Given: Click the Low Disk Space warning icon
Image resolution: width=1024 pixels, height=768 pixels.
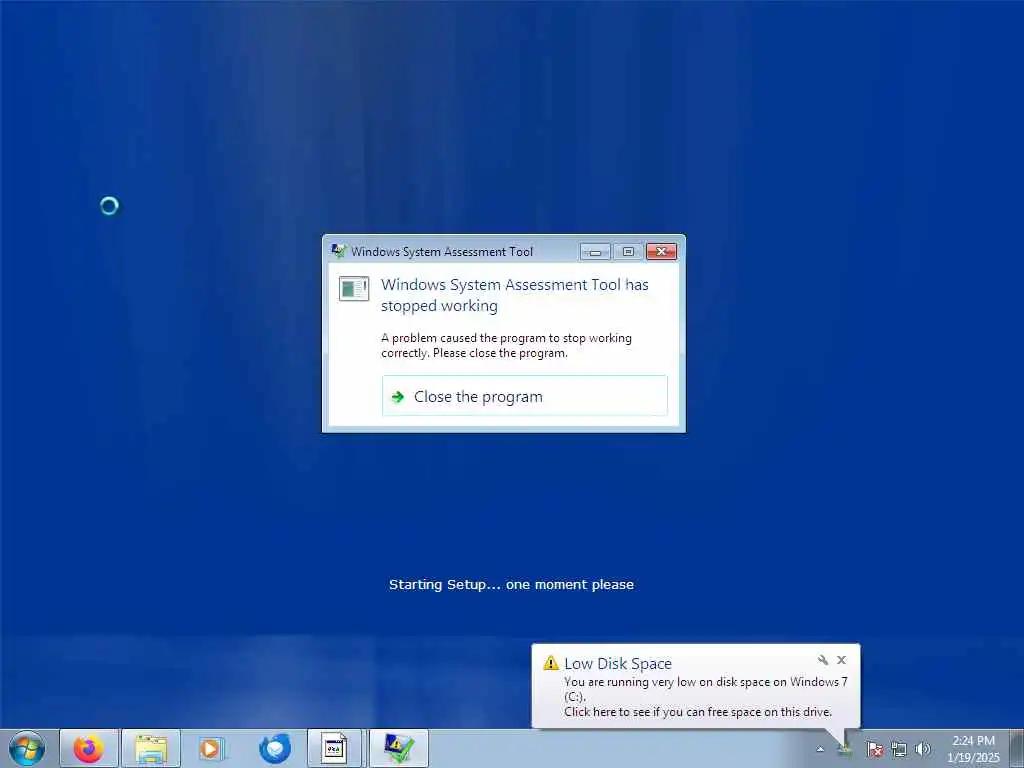Looking at the screenshot, I should click(x=551, y=663).
